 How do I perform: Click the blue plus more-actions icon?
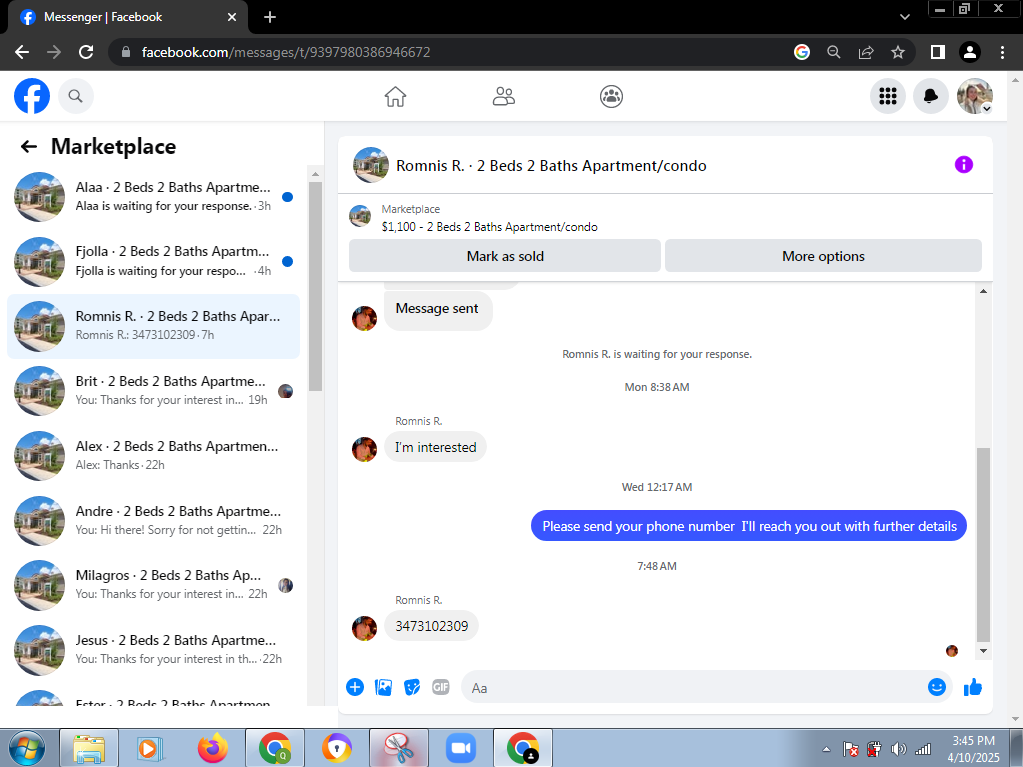355,687
